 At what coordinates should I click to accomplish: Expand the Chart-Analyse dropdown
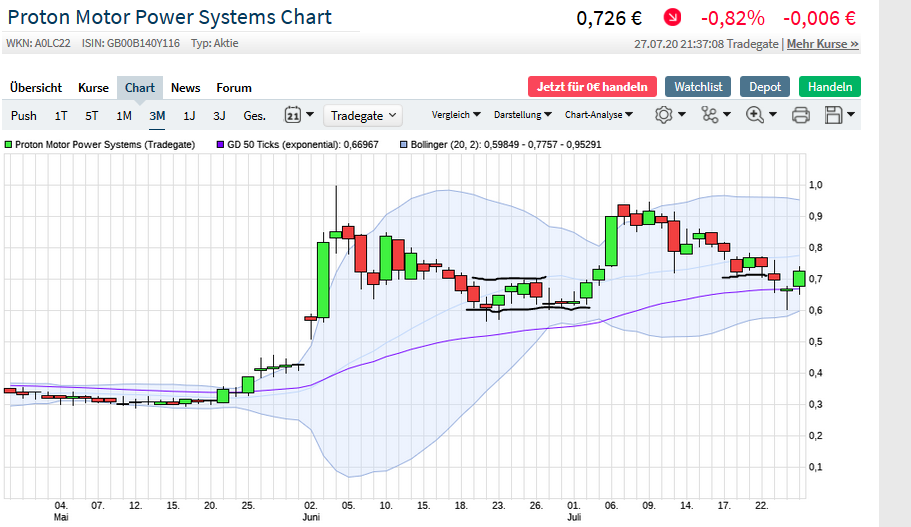pos(598,115)
